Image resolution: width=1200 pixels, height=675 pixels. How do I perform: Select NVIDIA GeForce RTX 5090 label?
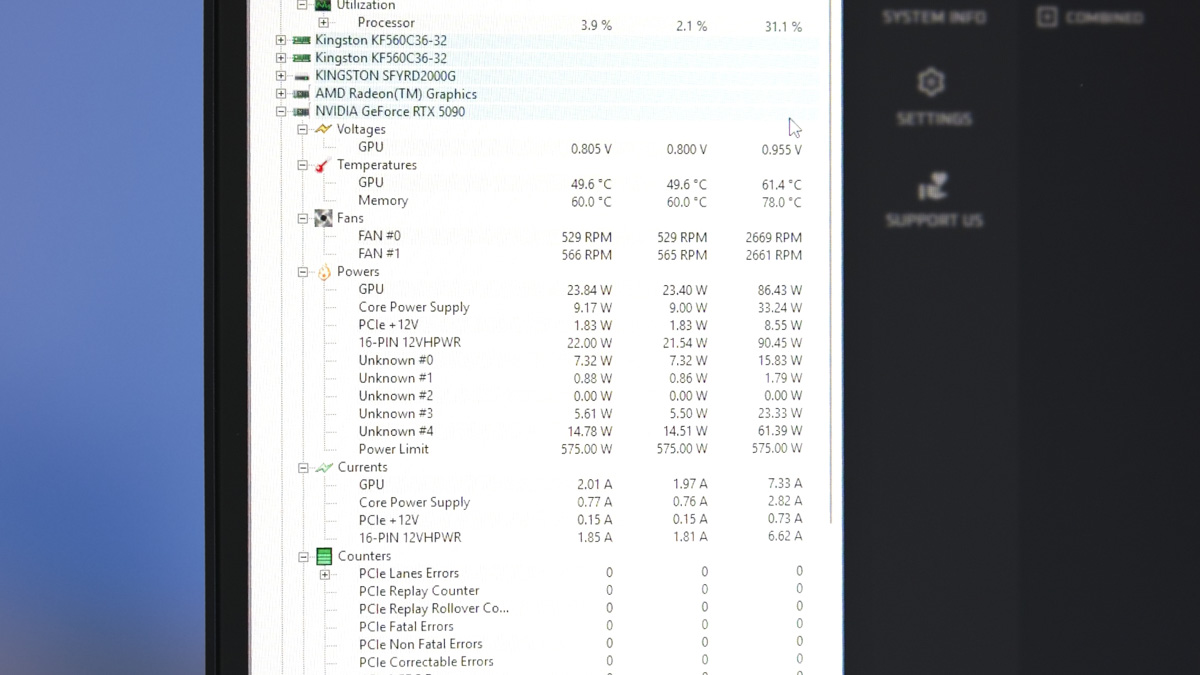(x=390, y=112)
